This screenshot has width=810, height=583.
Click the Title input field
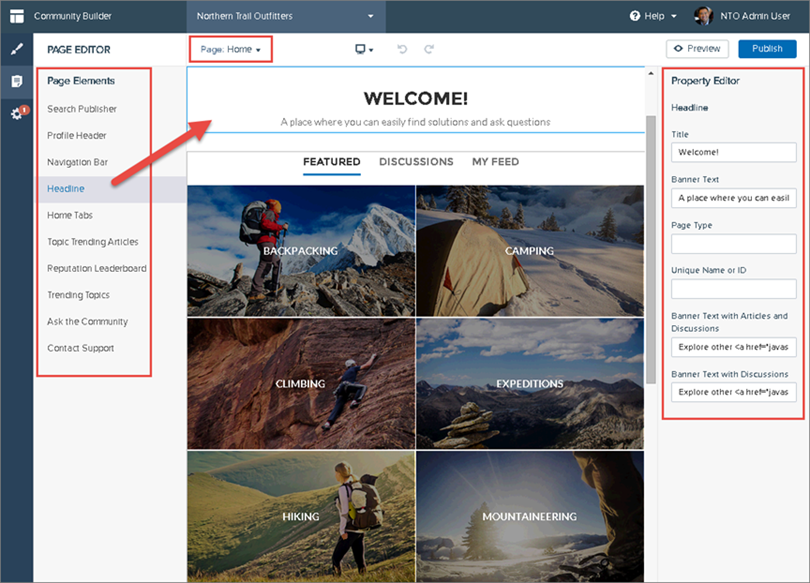(734, 152)
